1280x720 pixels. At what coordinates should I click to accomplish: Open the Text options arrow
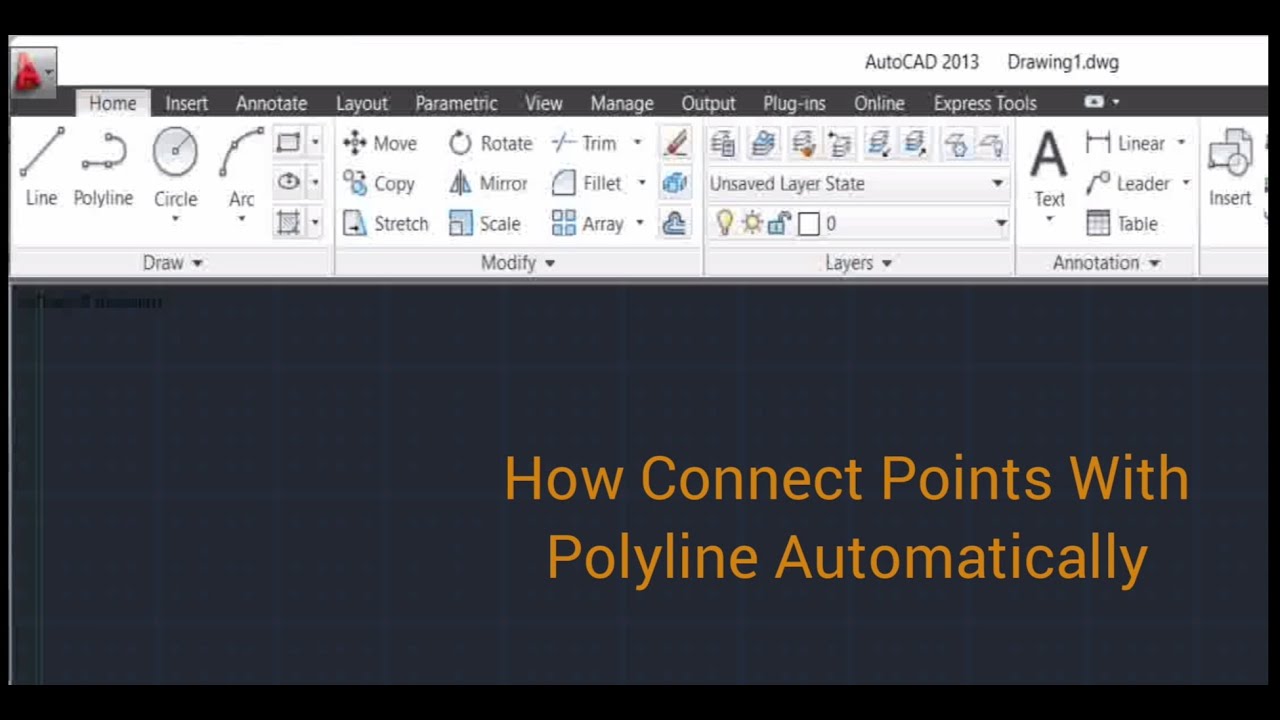(x=1049, y=218)
